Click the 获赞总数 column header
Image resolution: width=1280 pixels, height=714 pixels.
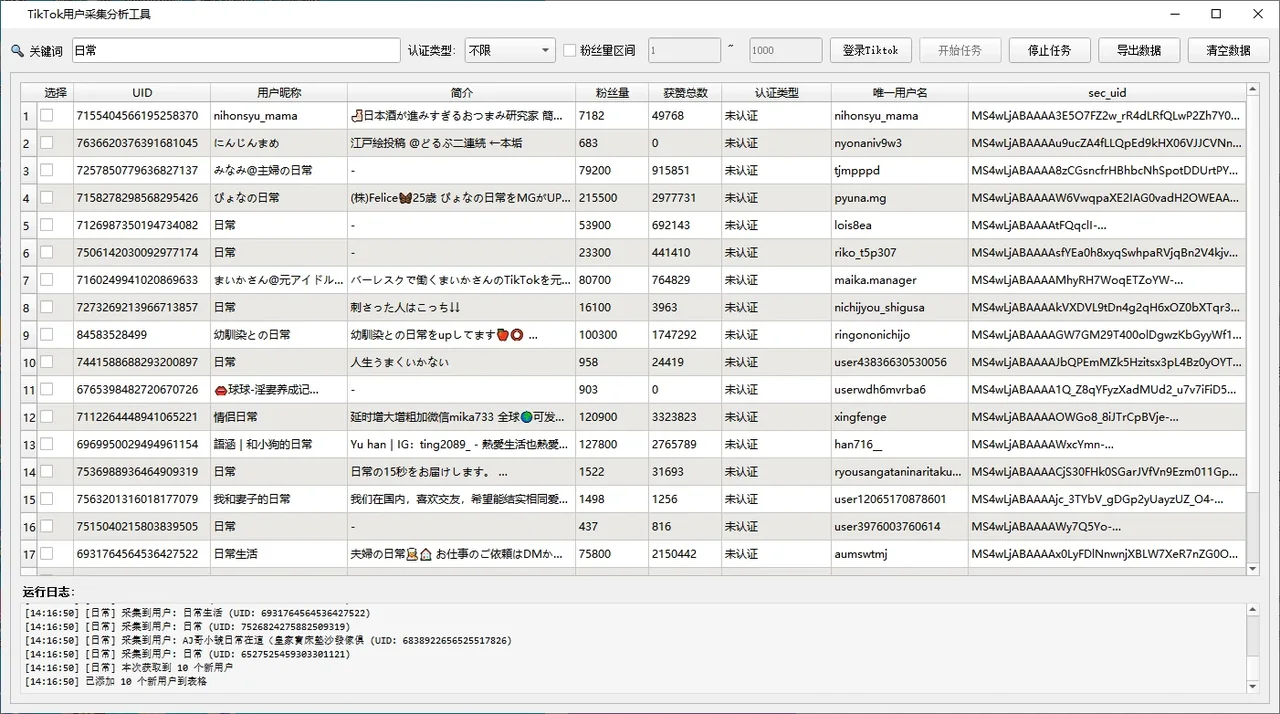[685, 92]
